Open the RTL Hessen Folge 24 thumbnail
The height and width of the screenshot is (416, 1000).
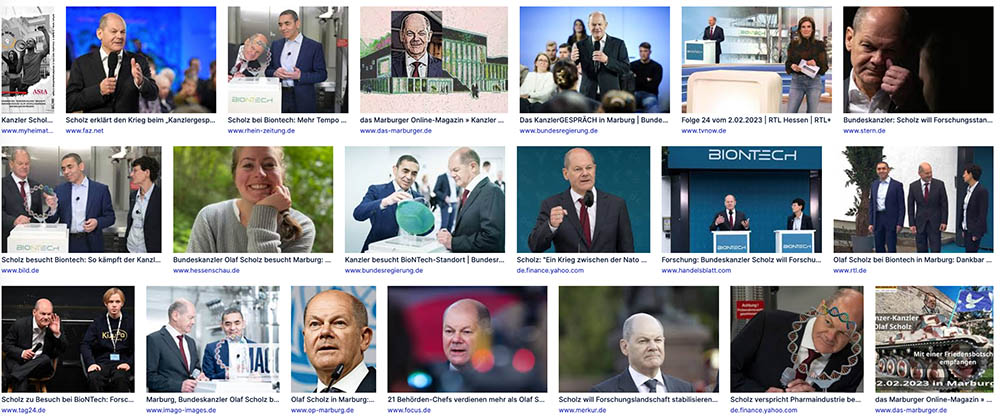756,59
